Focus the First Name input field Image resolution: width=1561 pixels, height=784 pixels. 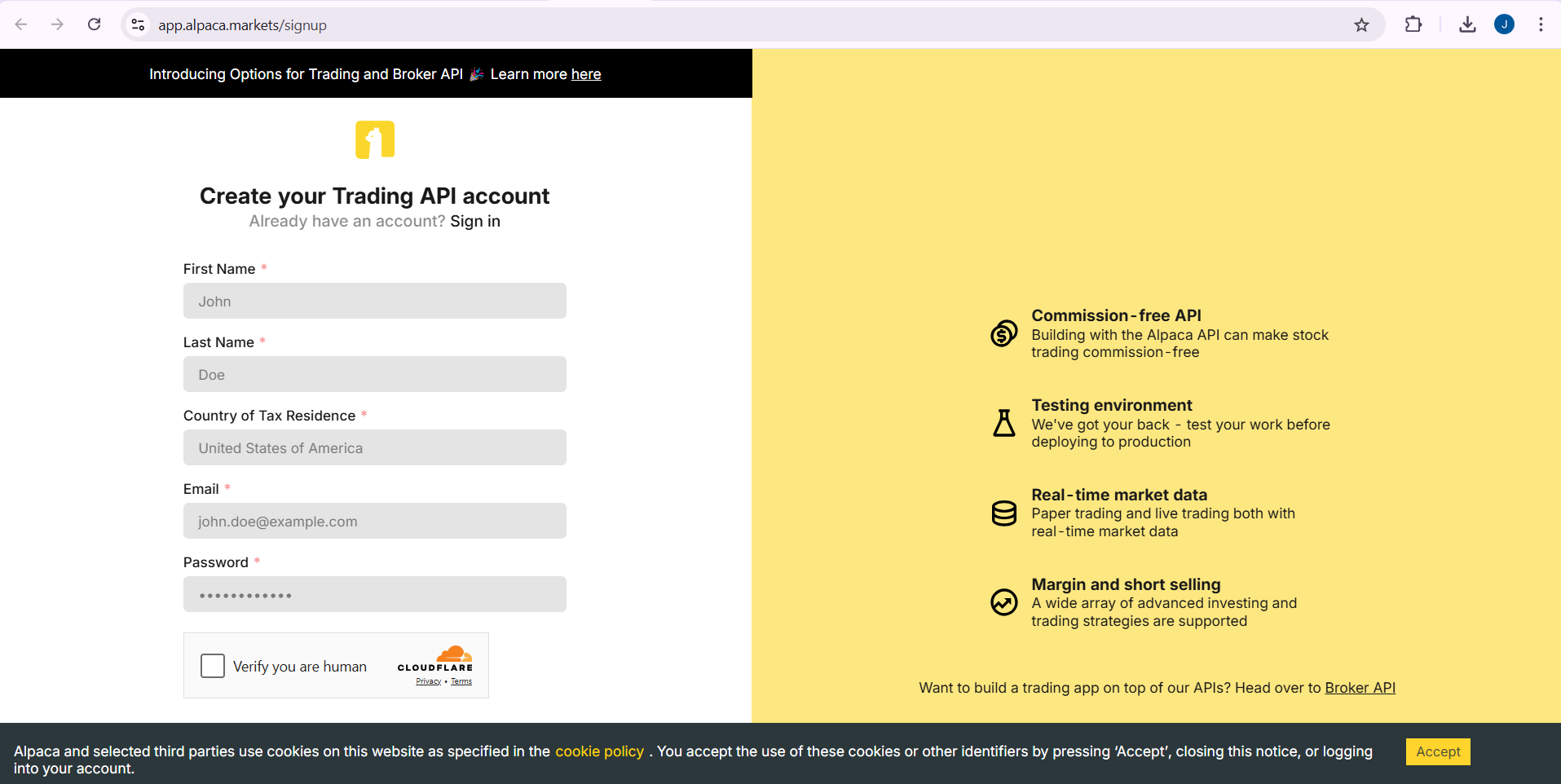tap(375, 301)
